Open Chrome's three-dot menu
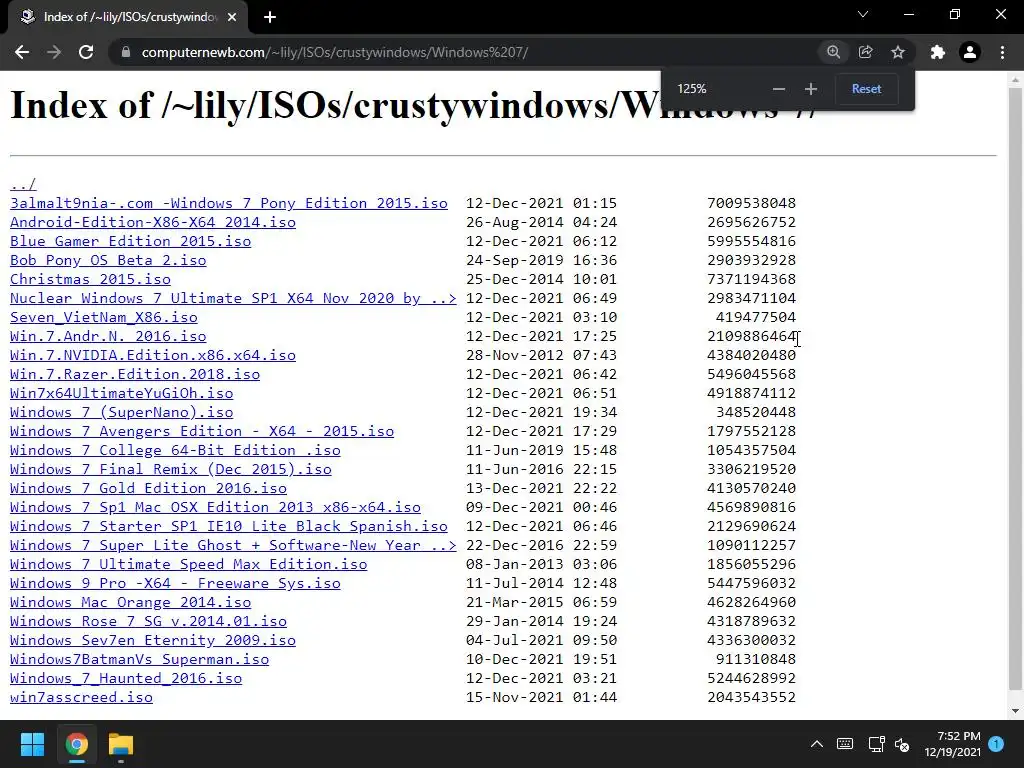The height and width of the screenshot is (768, 1024). point(1002,52)
